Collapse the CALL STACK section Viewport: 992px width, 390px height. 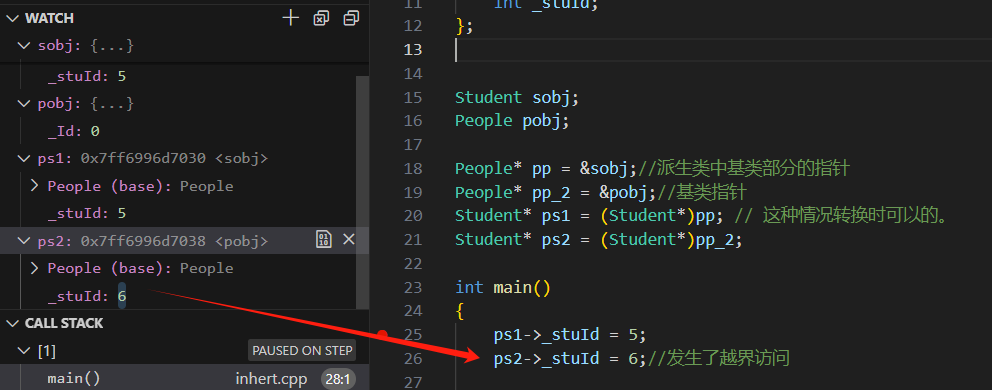pyautogui.click(x=11, y=324)
